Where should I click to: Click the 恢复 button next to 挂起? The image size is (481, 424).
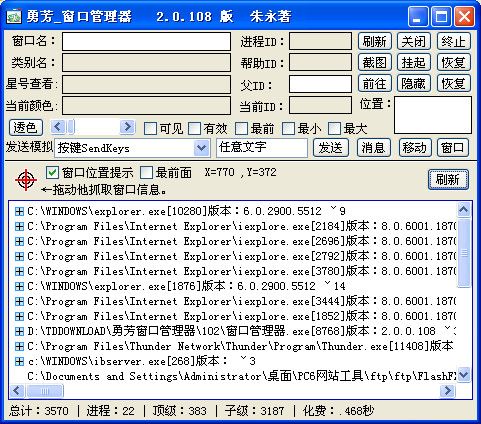coord(453,62)
